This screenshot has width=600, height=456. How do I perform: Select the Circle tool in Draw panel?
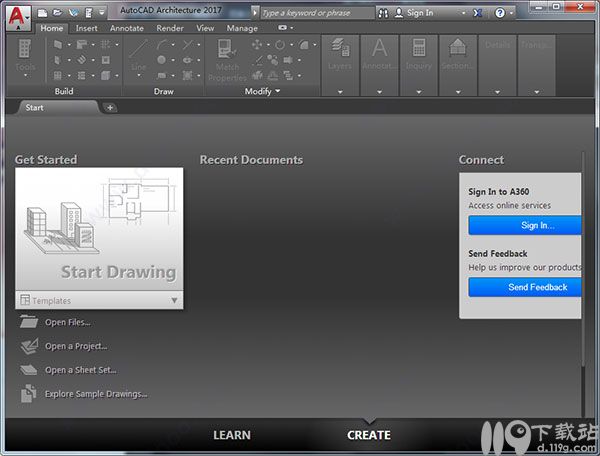[x=161, y=60]
